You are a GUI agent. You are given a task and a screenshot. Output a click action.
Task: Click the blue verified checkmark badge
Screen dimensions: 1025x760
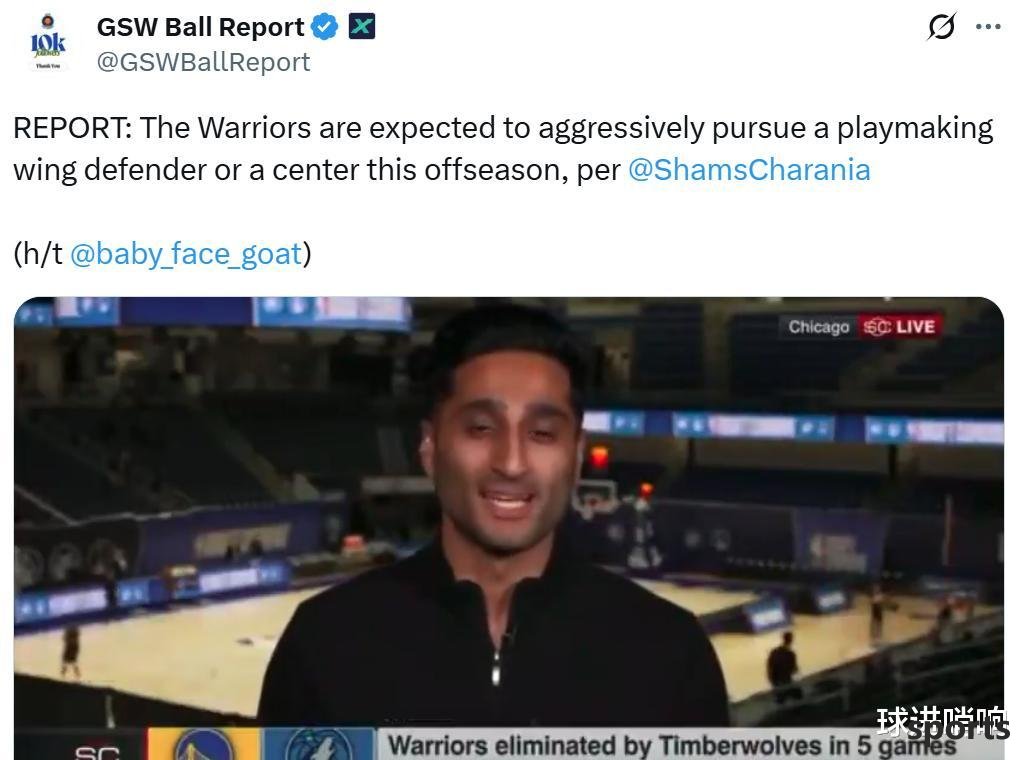pyautogui.click(x=324, y=27)
